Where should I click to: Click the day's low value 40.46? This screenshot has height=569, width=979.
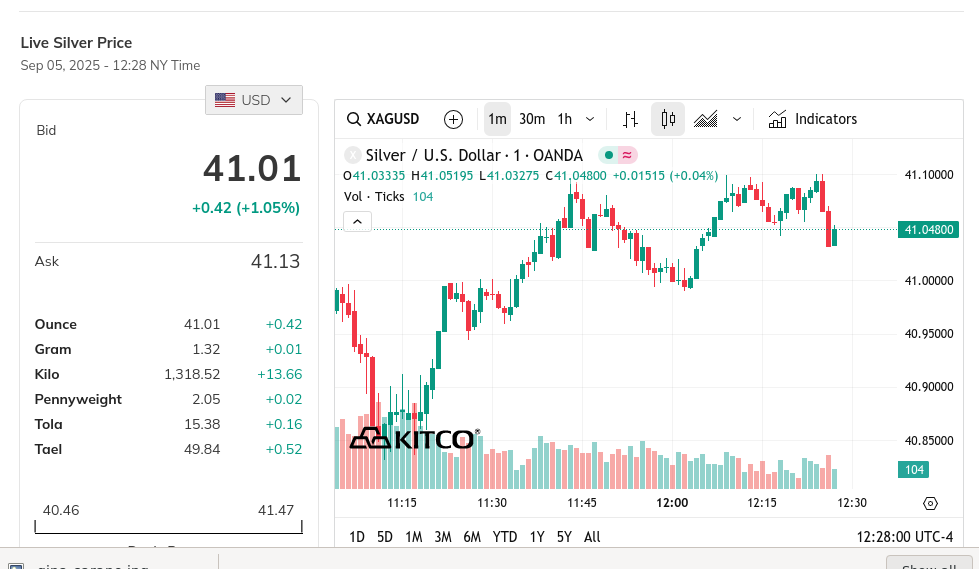click(x=61, y=510)
